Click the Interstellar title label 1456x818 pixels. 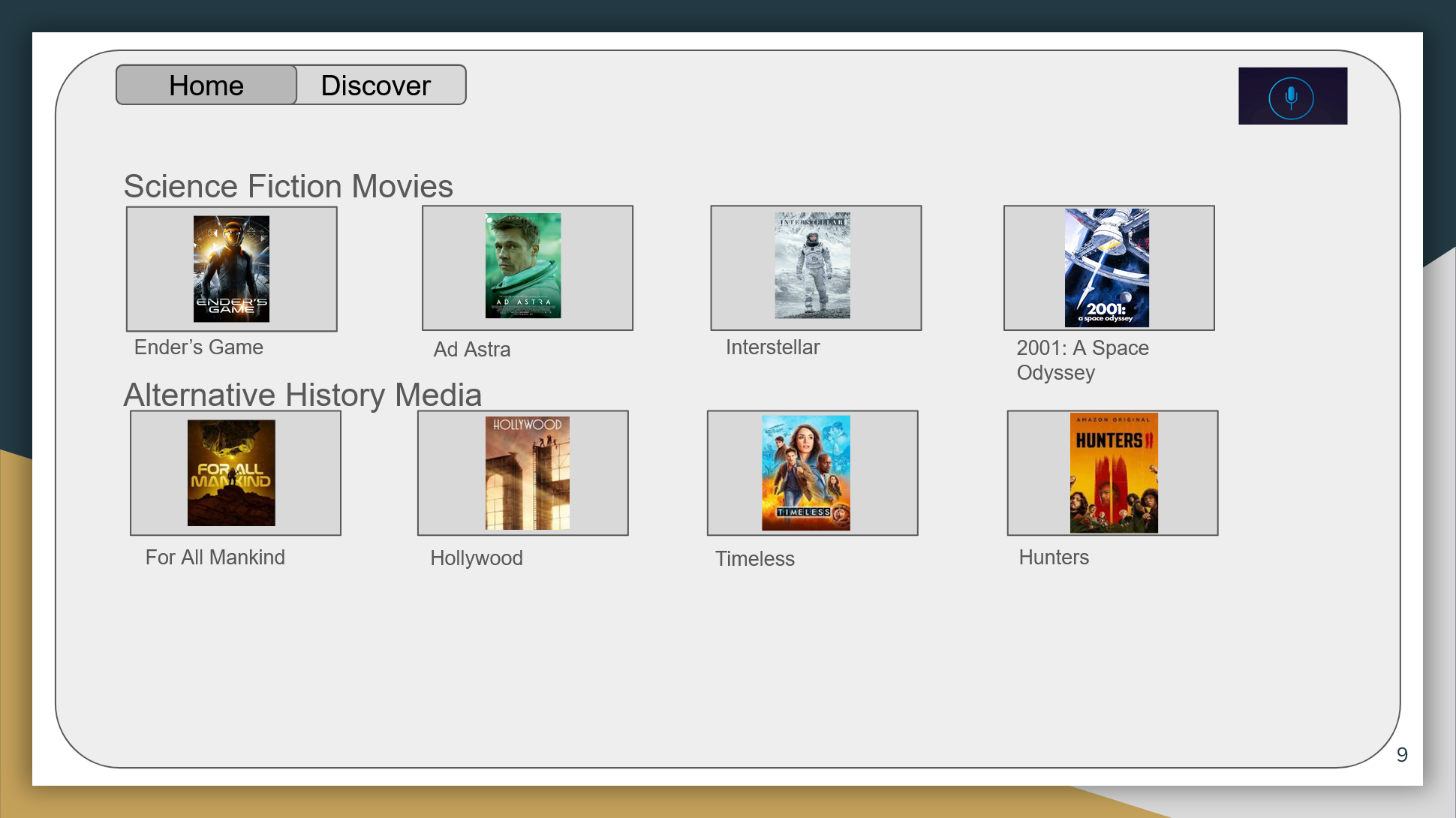[772, 347]
